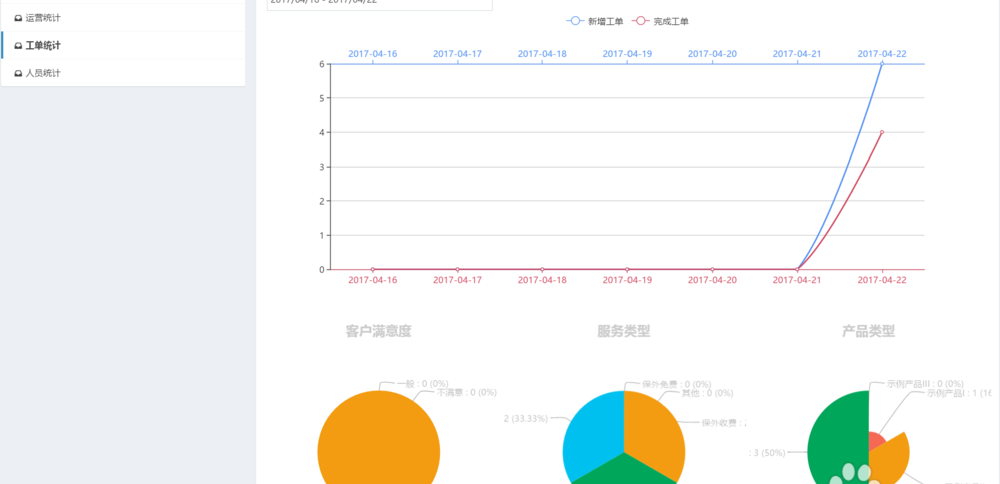1000x484 pixels.
Task: Click the inbox icon beside 工单统计
Action: [18, 46]
